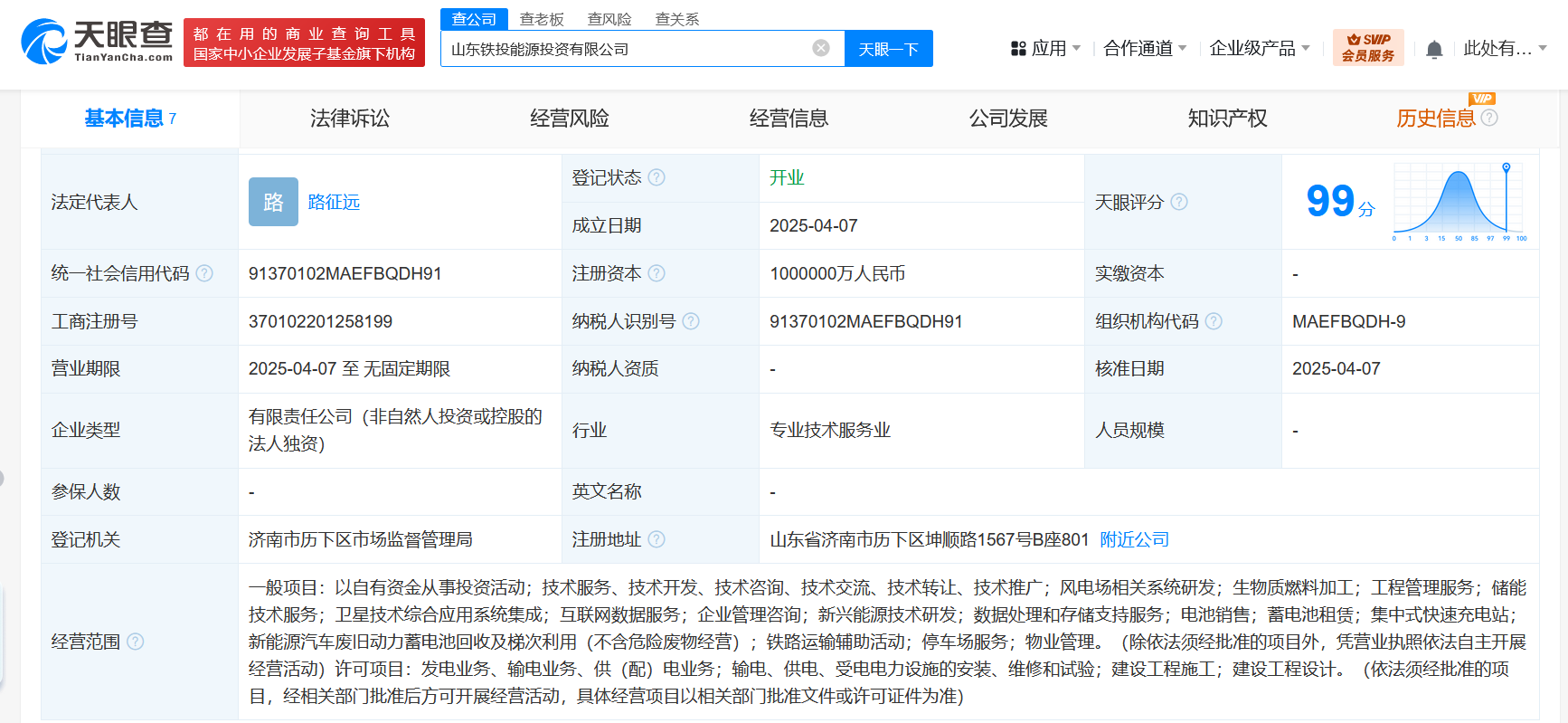1568x723 pixels.
Task: Expand the 应用 dropdown menu
Action: click(1046, 49)
